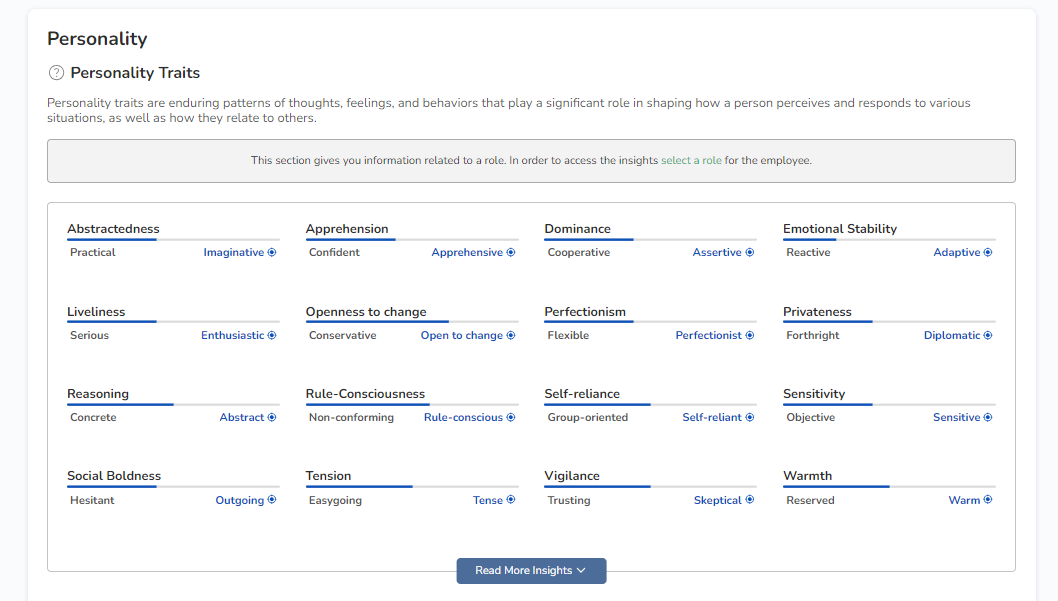
Task: Click the target icon next to Enthusiastic
Action: coord(272,336)
